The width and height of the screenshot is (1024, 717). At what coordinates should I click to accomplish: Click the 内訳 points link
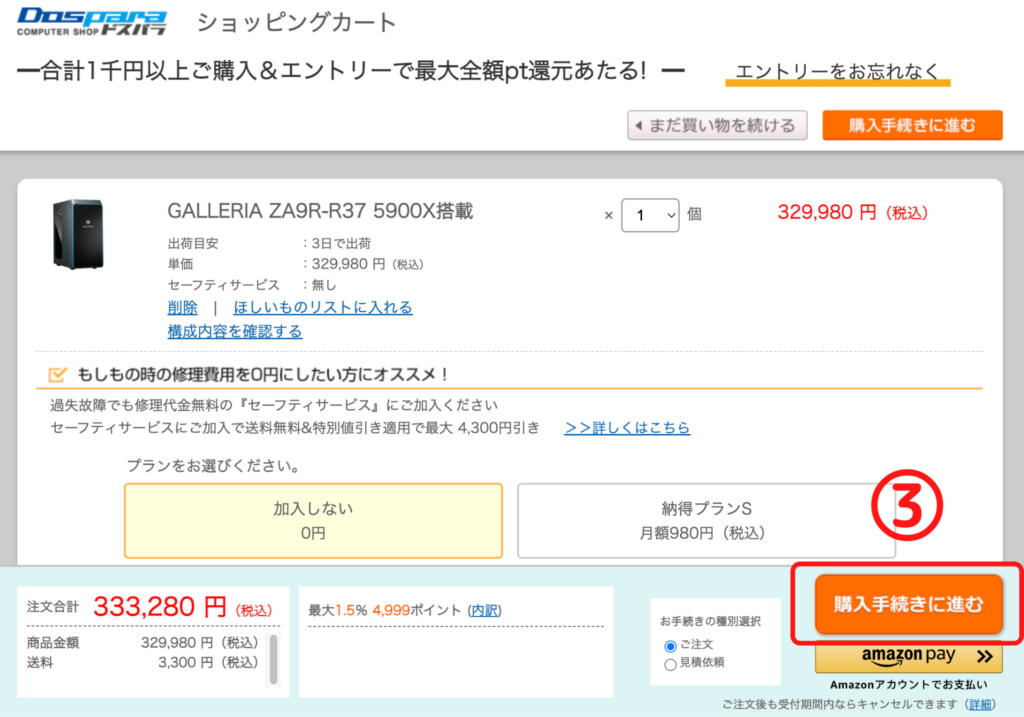pos(486,610)
